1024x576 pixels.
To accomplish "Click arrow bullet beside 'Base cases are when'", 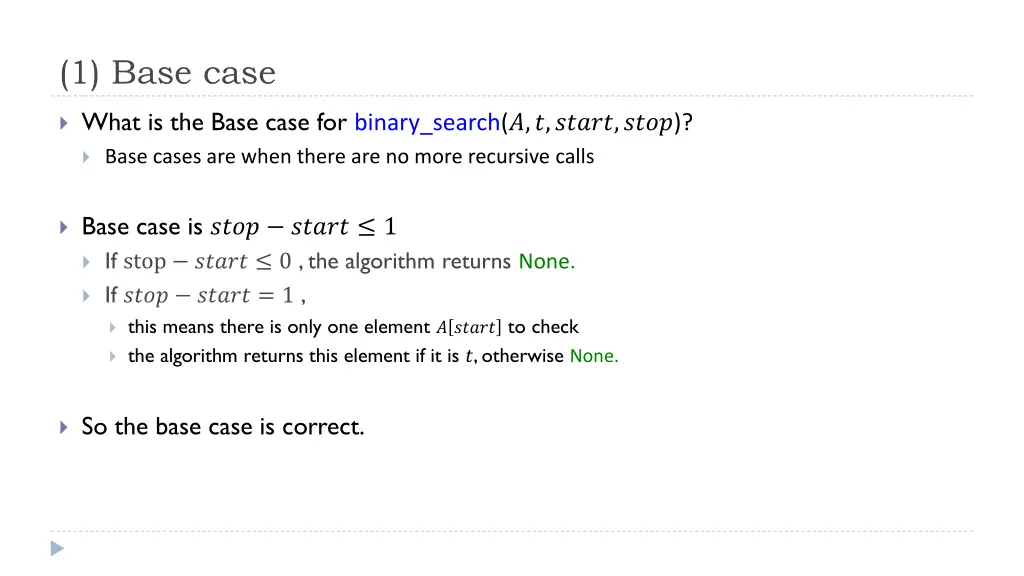I will coord(86,157).
